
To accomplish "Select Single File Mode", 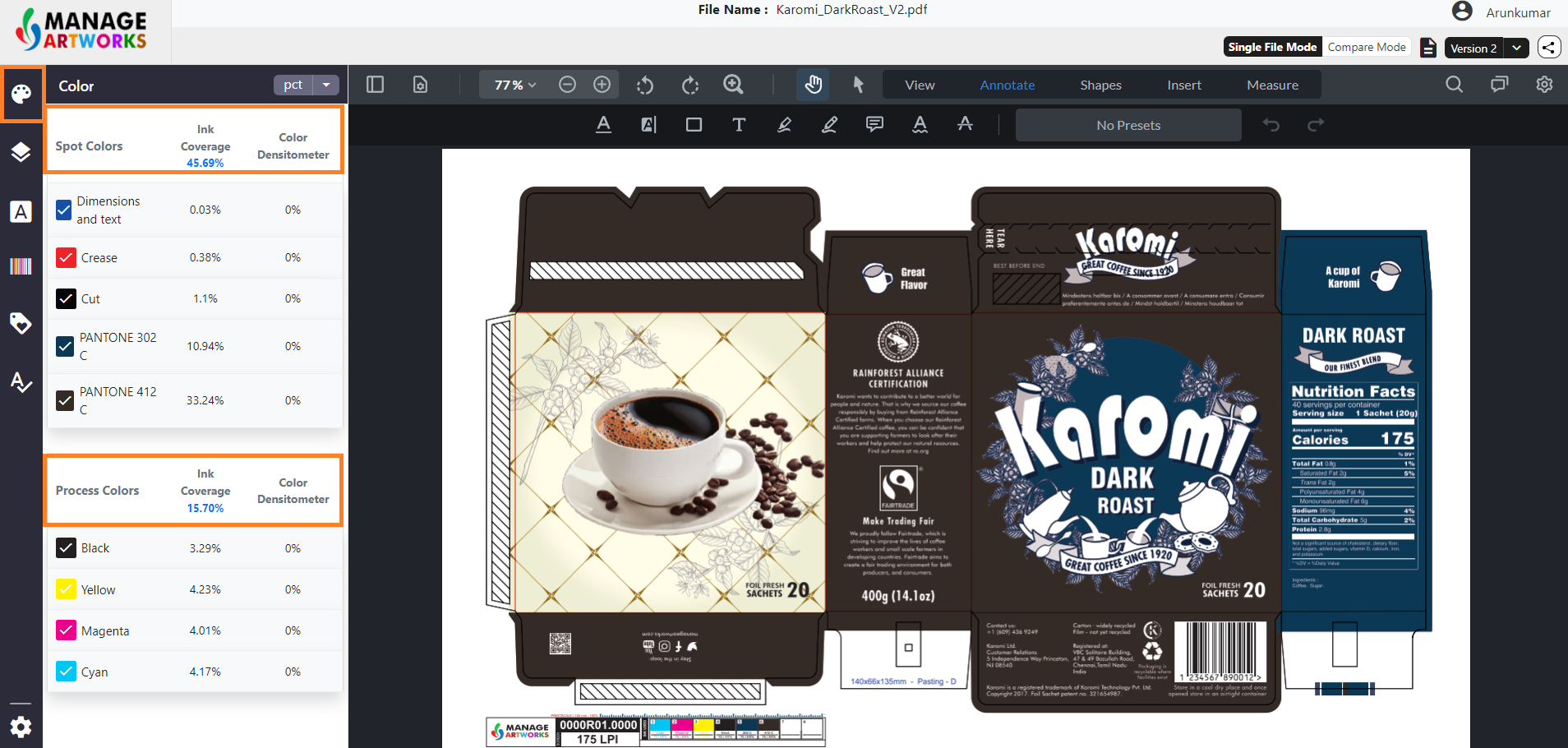I will pos(1272,47).
